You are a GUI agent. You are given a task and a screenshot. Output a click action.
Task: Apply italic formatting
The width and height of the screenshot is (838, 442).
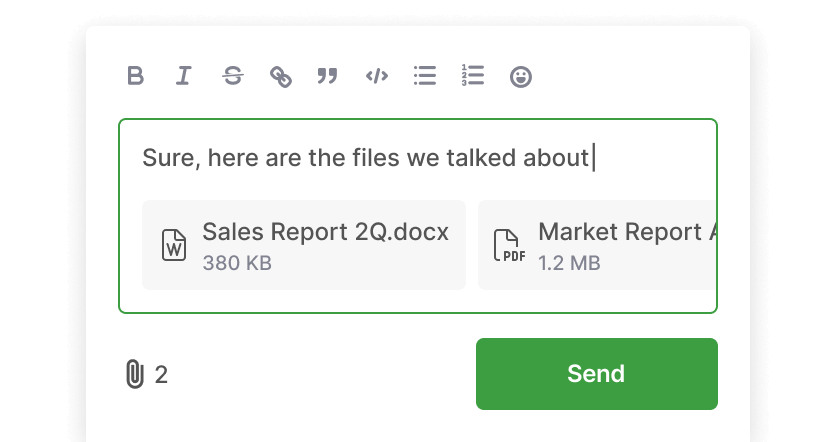pos(183,76)
